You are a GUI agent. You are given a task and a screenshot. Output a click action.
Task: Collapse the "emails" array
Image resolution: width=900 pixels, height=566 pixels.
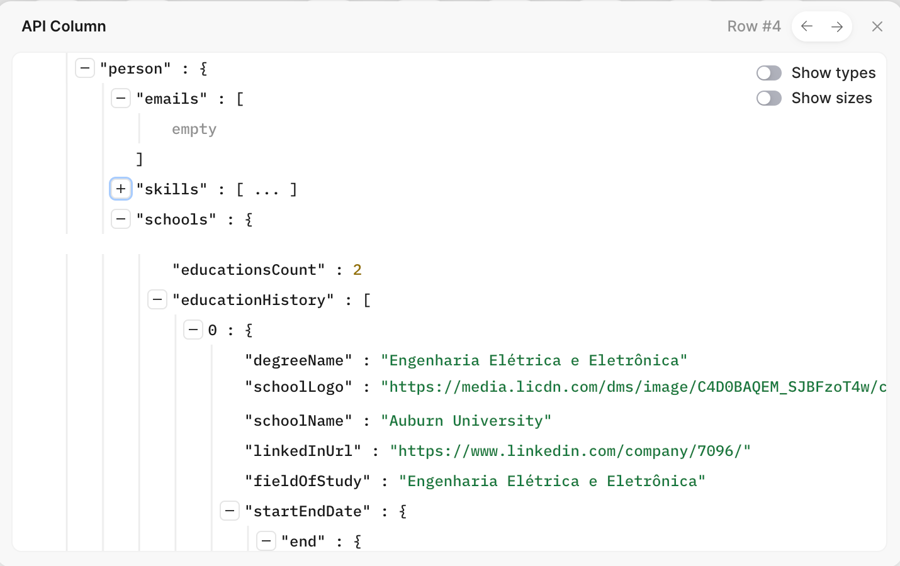pyautogui.click(x=121, y=99)
